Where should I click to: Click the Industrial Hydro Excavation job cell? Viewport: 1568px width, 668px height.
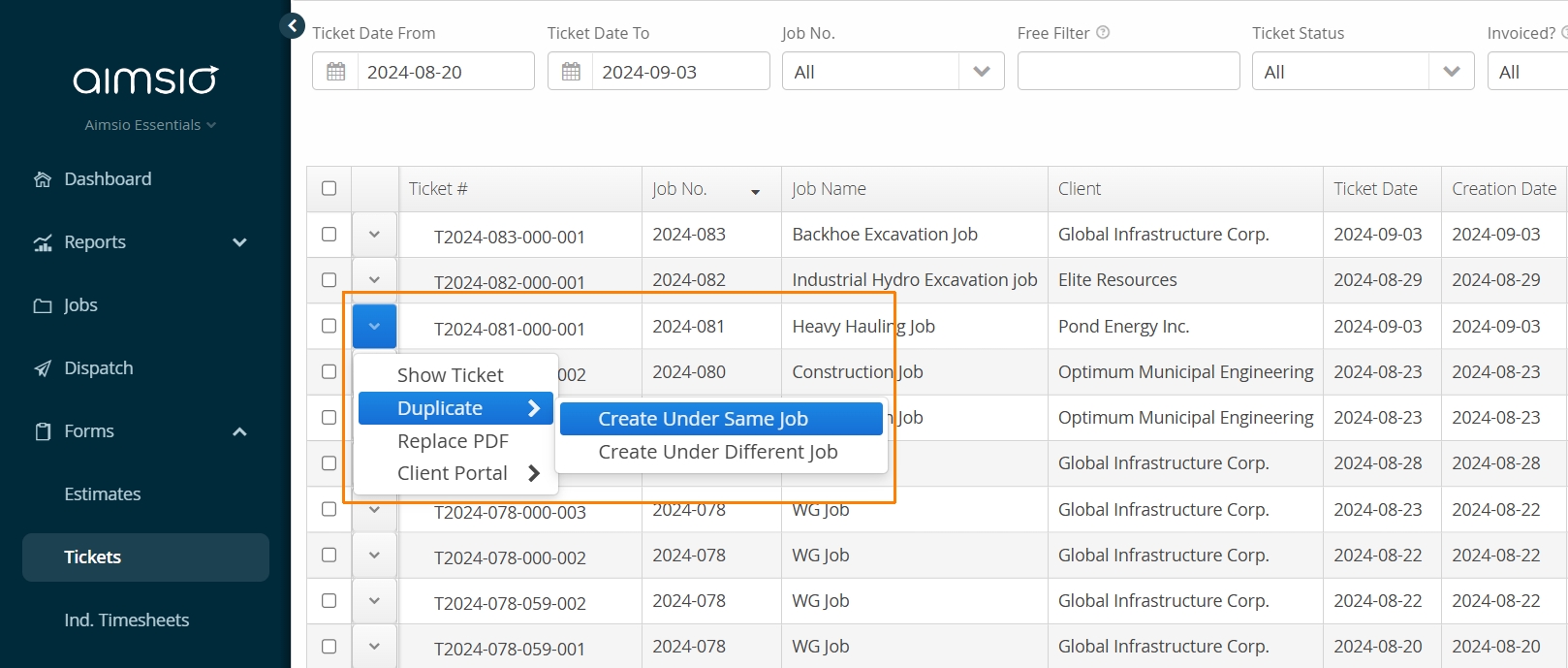pyautogui.click(x=914, y=280)
